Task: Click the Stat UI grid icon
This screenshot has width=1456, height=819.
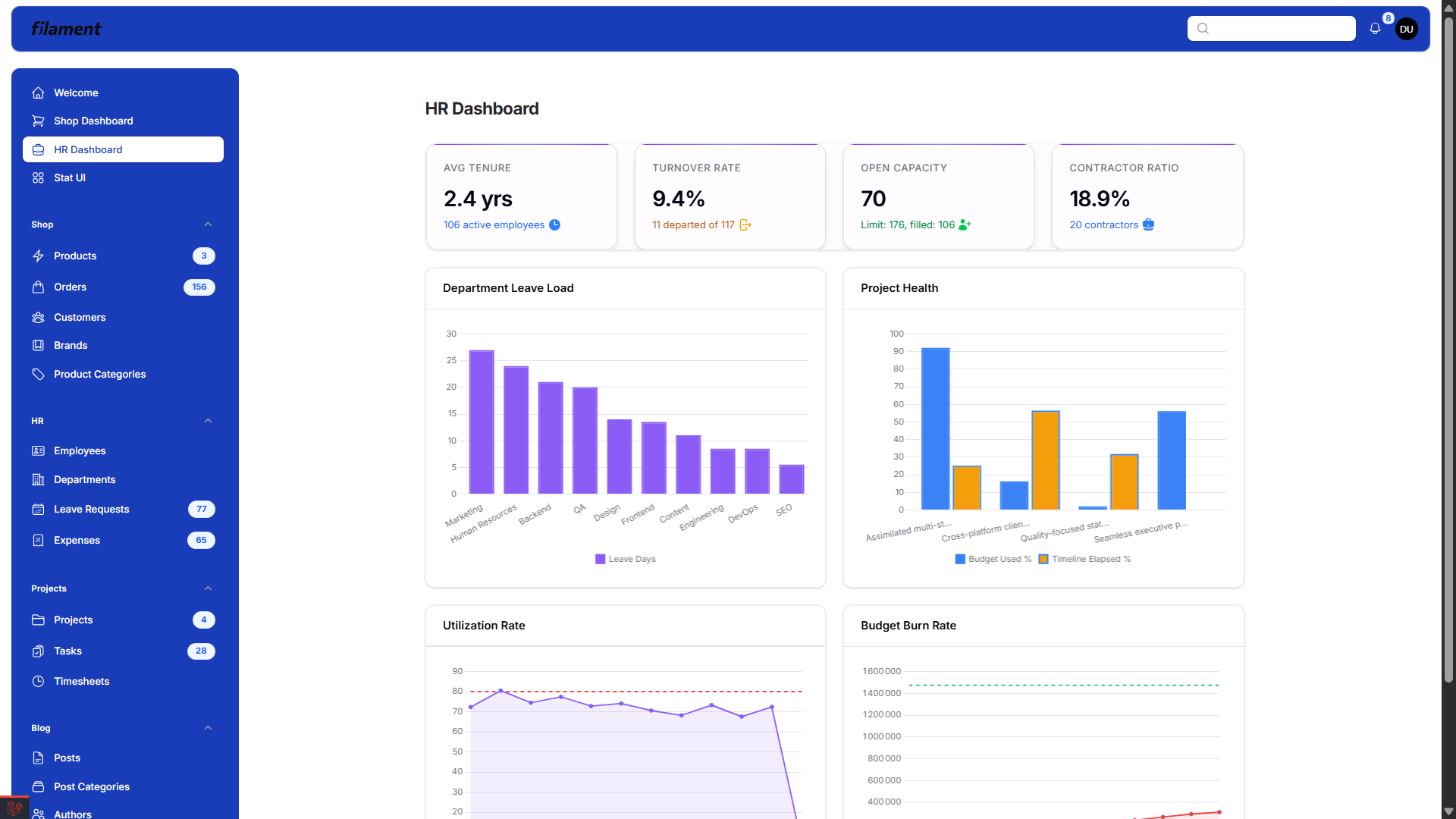Action: pos(38,177)
